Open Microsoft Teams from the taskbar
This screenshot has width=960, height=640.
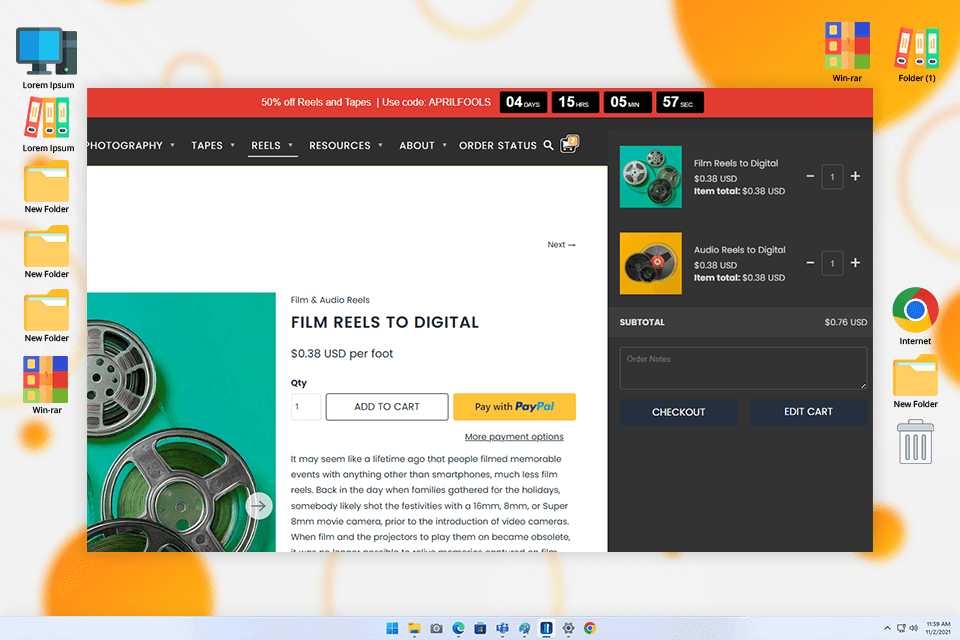pyautogui.click(x=503, y=628)
